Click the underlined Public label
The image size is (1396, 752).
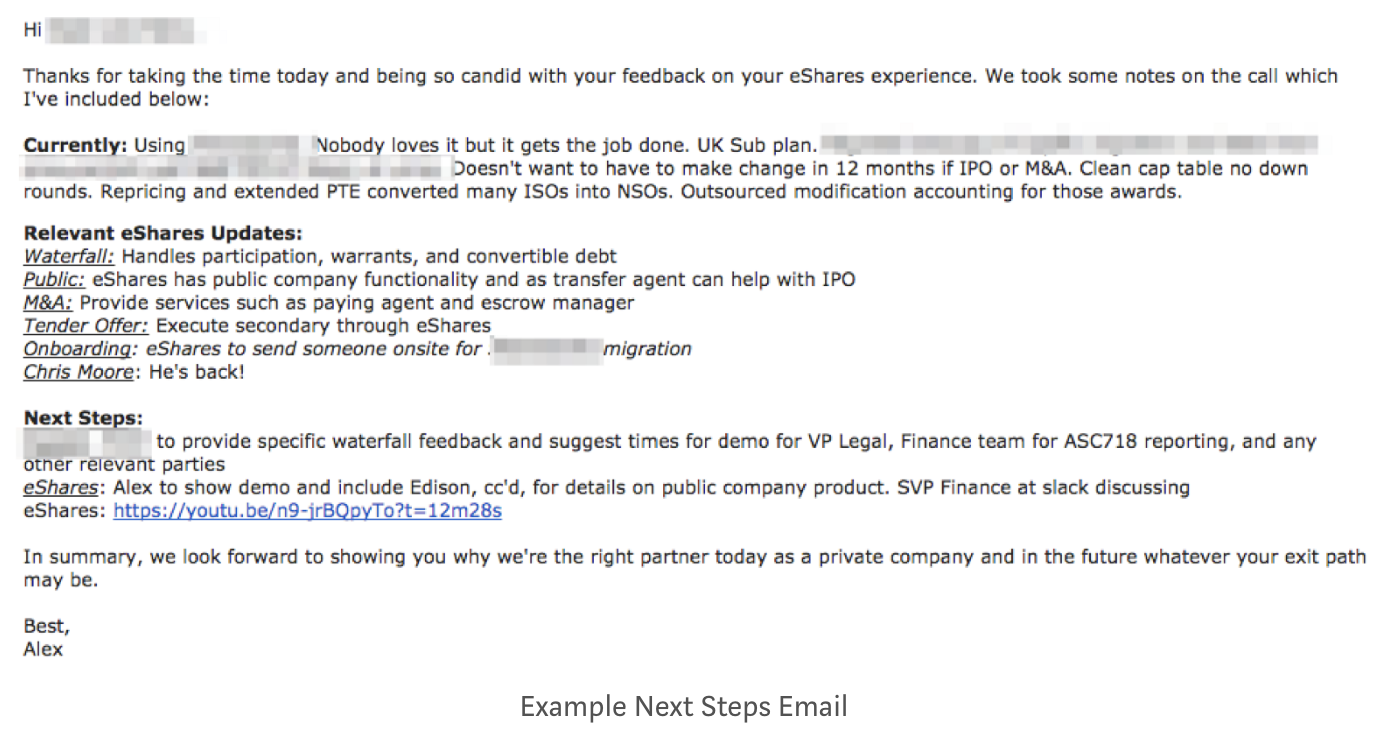coord(54,280)
